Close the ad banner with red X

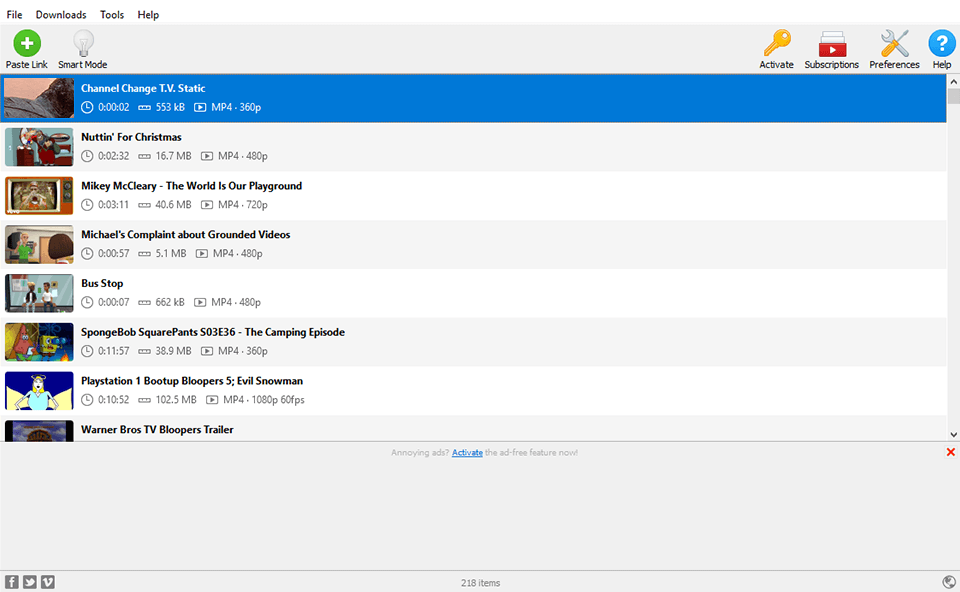tap(950, 453)
